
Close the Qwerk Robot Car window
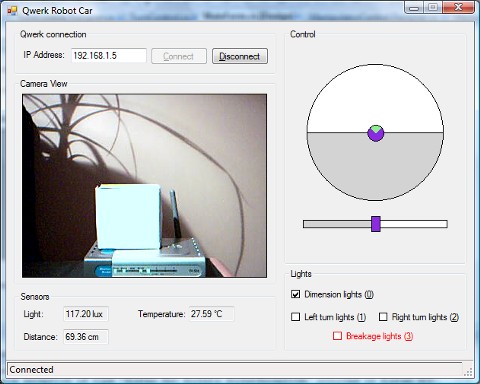pos(458,8)
